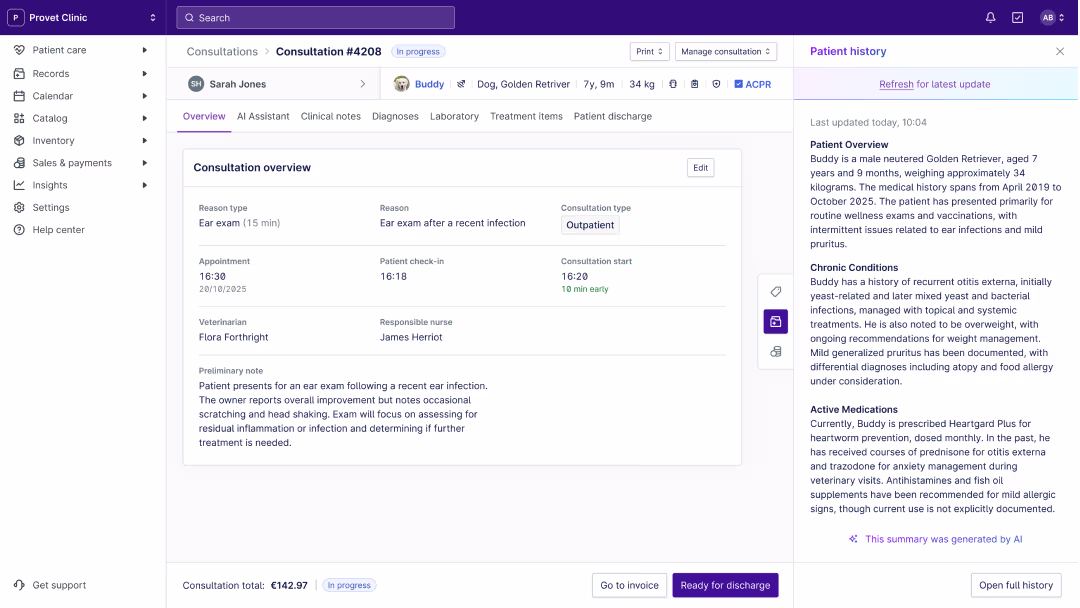The height and width of the screenshot is (608, 1080).
Task: Select the tag icon on the side panel
Action: coord(775,292)
